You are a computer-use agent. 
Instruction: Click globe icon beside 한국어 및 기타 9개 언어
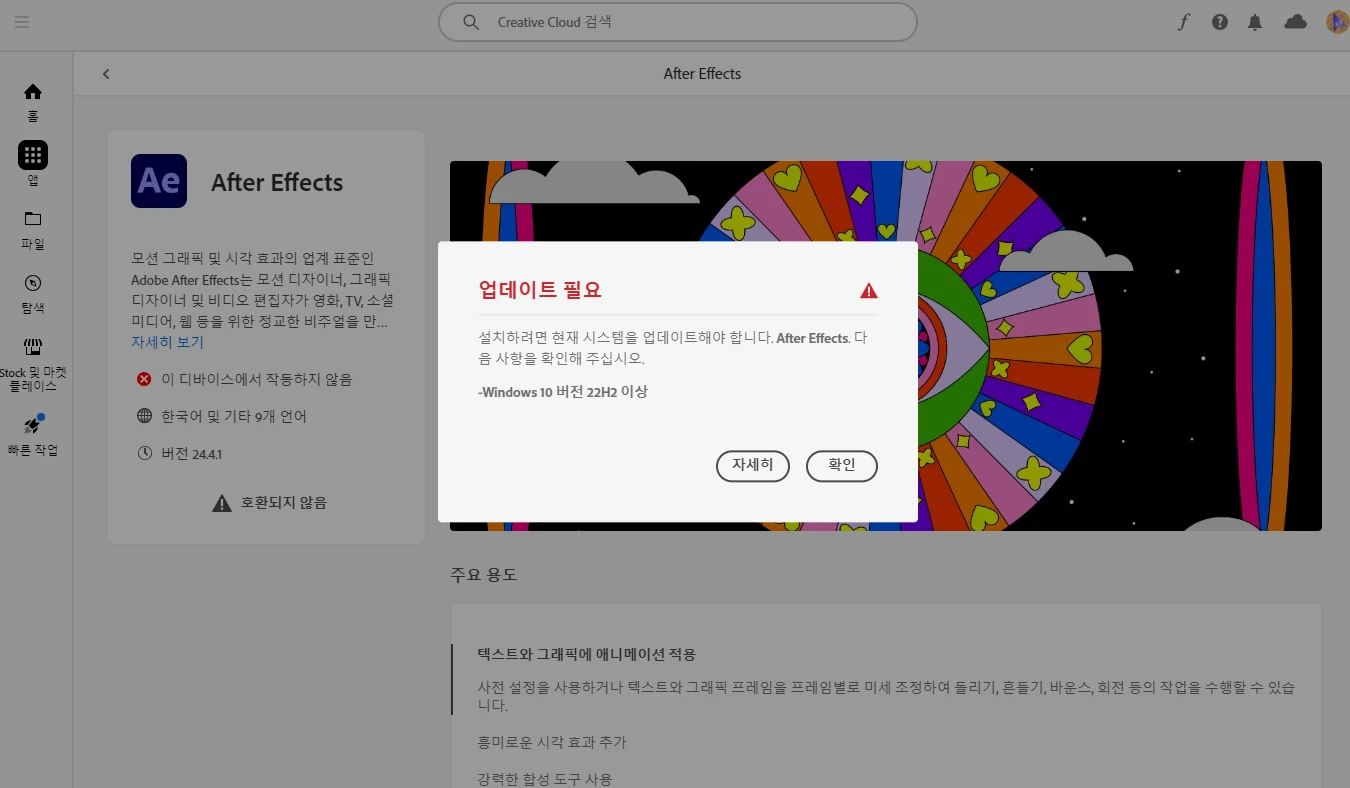tap(144, 416)
